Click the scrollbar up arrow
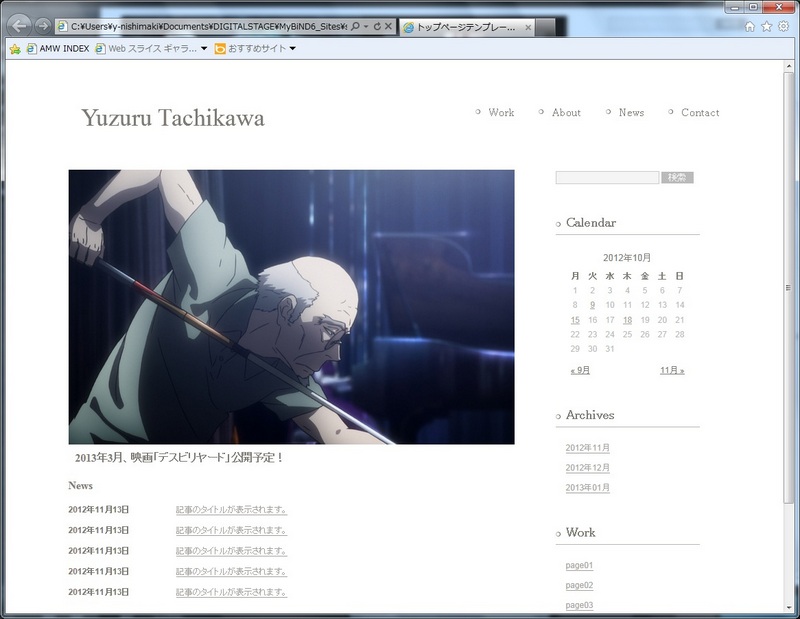The width and height of the screenshot is (800, 619). pos(788,66)
